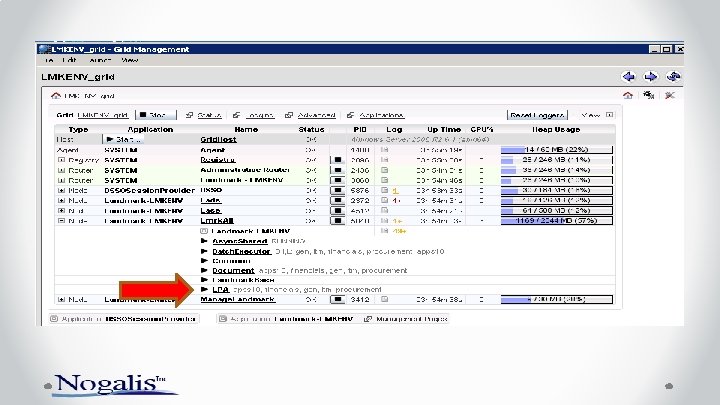Image resolution: width=720 pixels, height=405 pixels.
Task: Open the Registry name link
Action: [218, 160]
